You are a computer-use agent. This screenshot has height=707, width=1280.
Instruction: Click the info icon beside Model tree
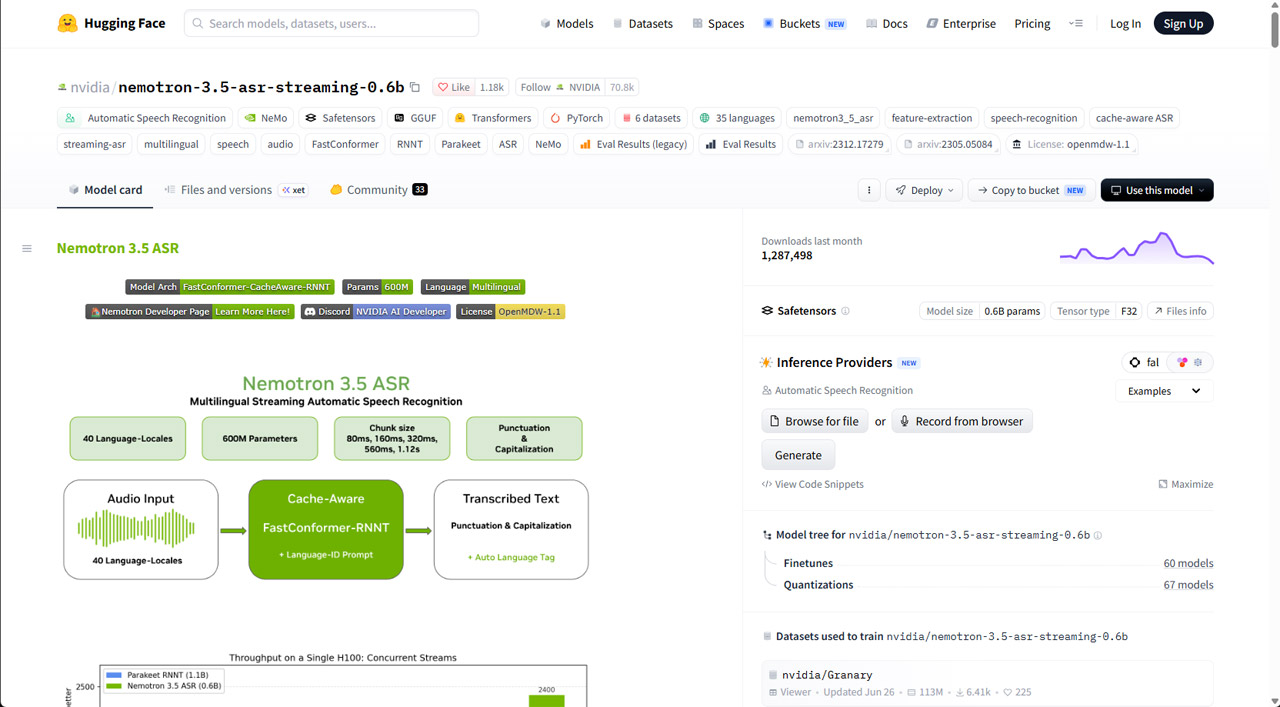(1098, 535)
